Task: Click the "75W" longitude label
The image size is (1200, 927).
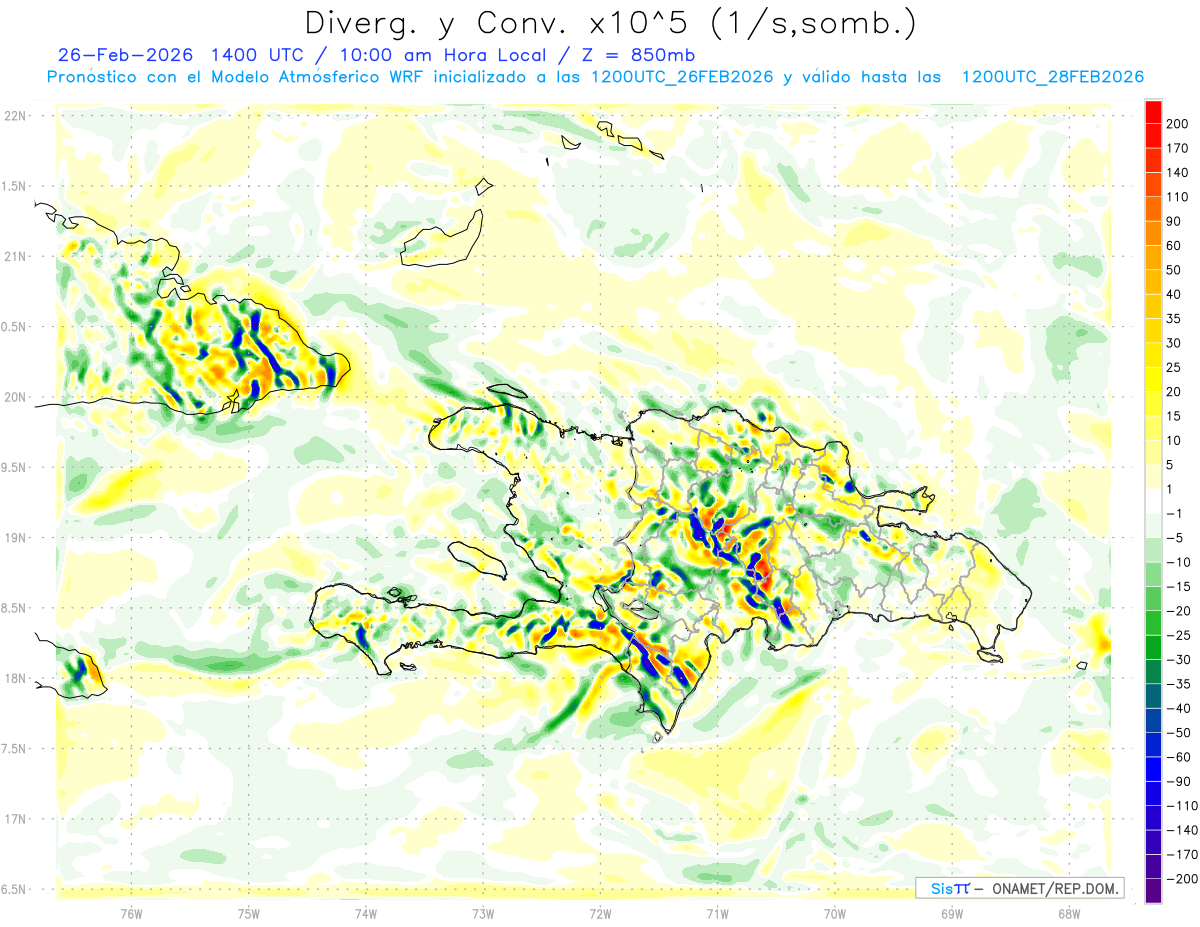Action: click(249, 913)
